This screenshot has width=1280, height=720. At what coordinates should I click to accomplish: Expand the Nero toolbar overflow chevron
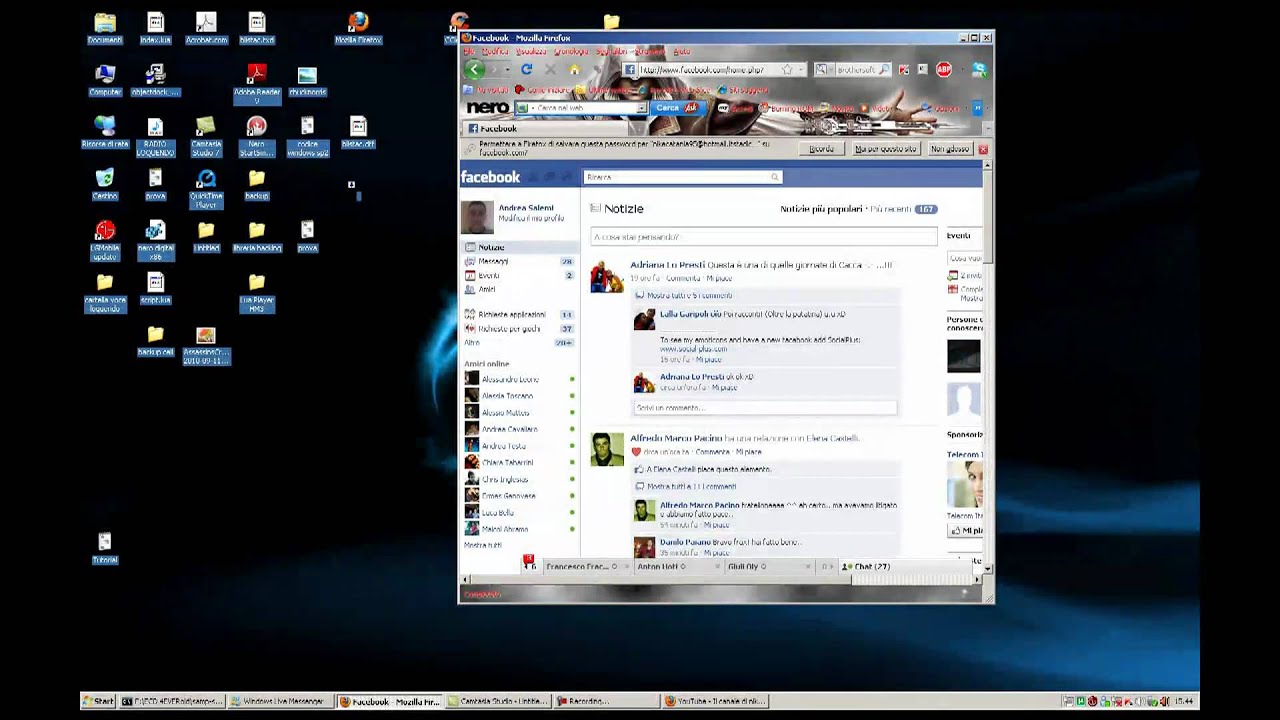click(977, 108)
